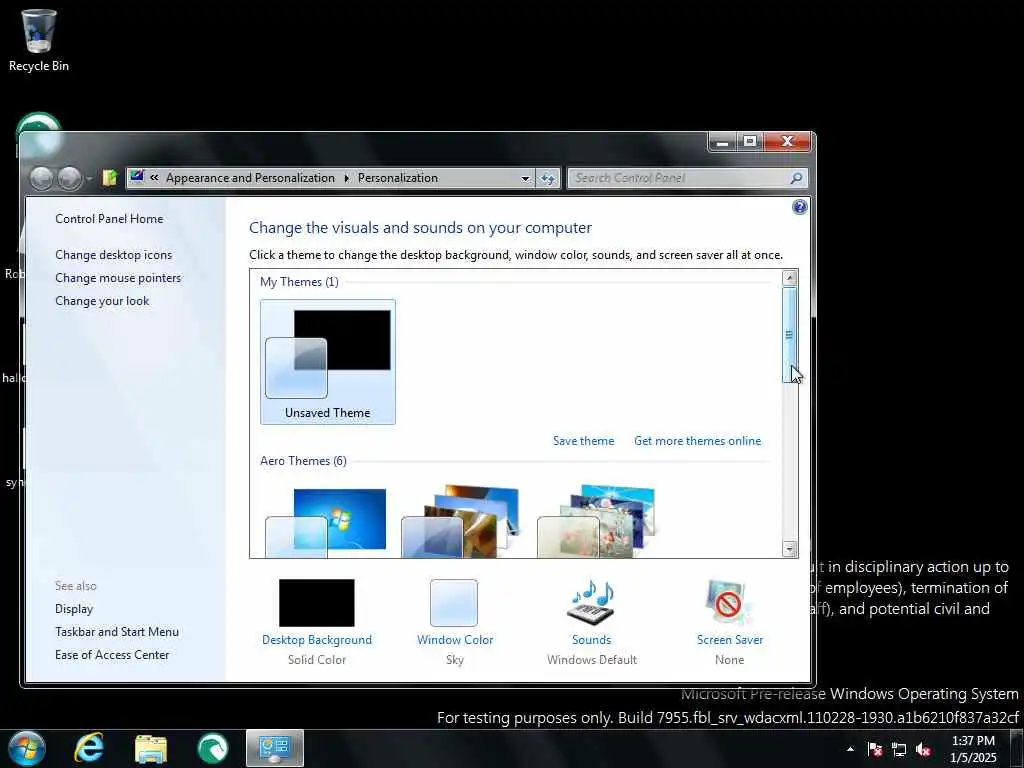Viewport: 1024px width, 768px height.
Task: Open Help with the question mark icon
Action: coord(799,207)
